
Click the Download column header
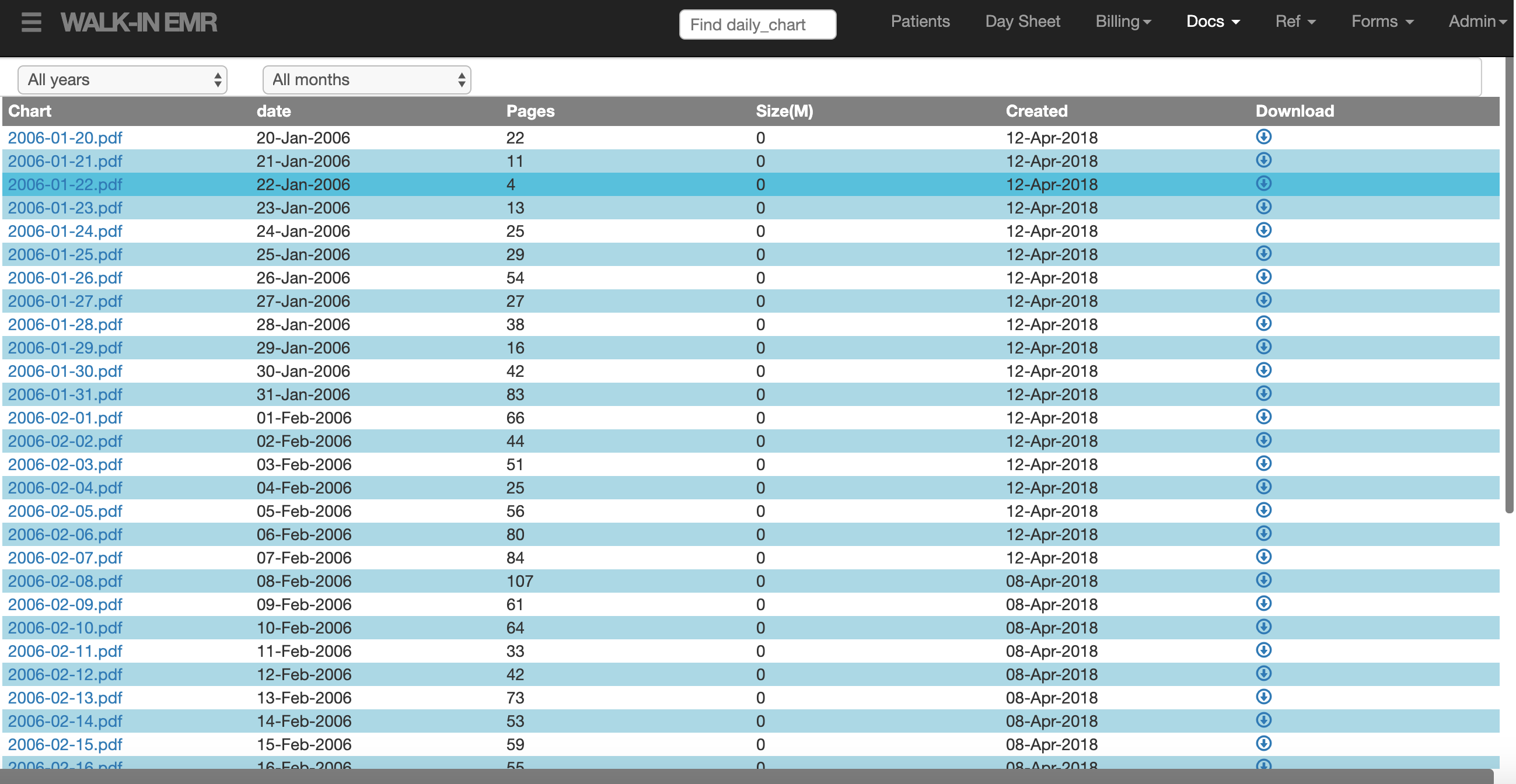click(x=1295, y=111)
